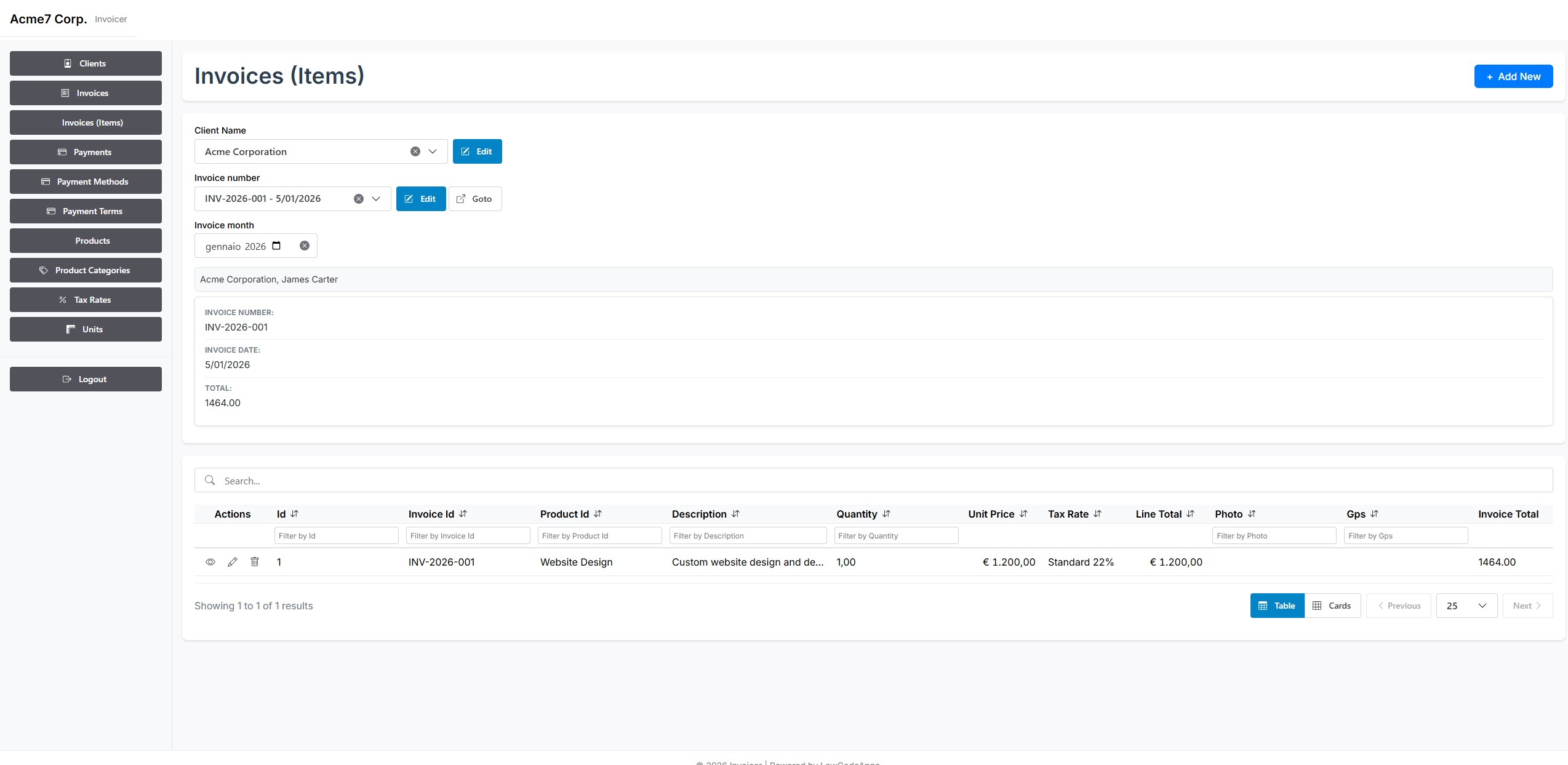Click the Standard 22% cell

(x=1081, y=562)
